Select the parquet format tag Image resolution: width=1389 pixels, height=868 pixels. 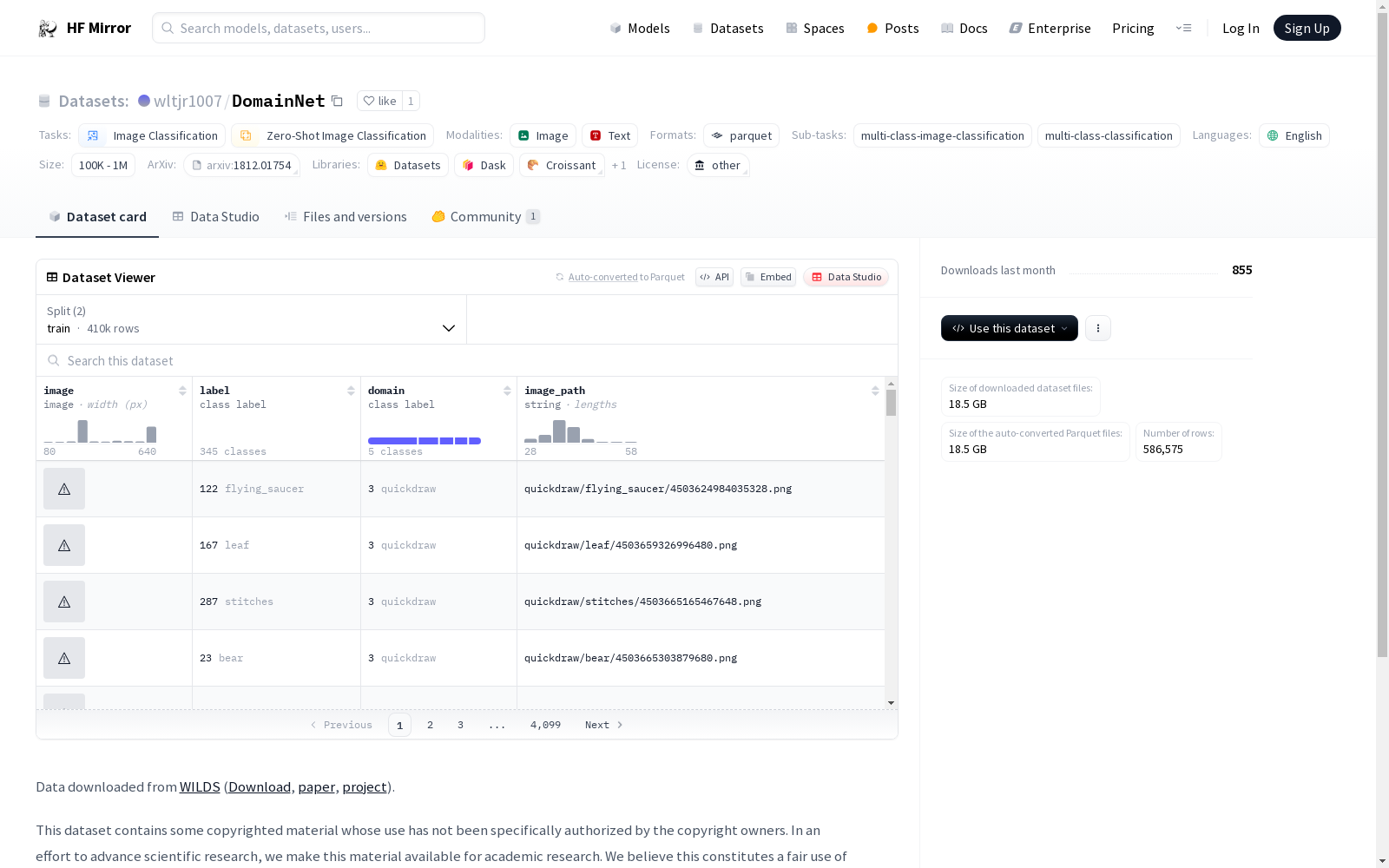[x=741, y=135]
